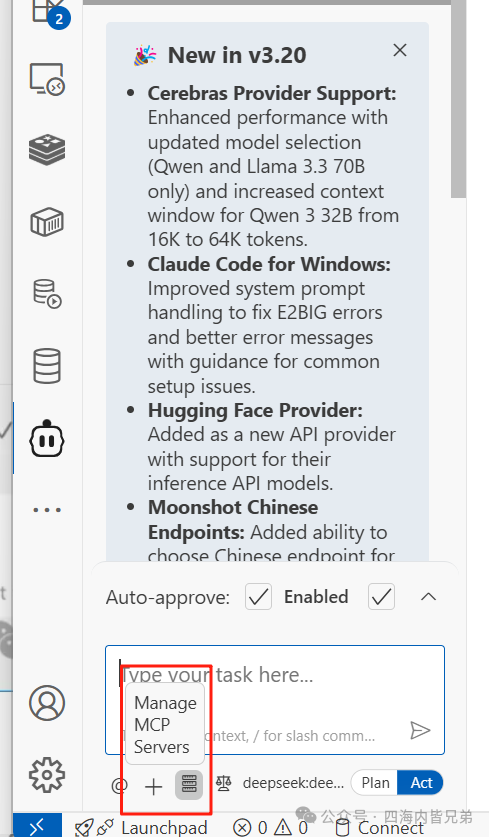
Task: Open the Extensions view with badge 2
Action: (x=48, y=12)
